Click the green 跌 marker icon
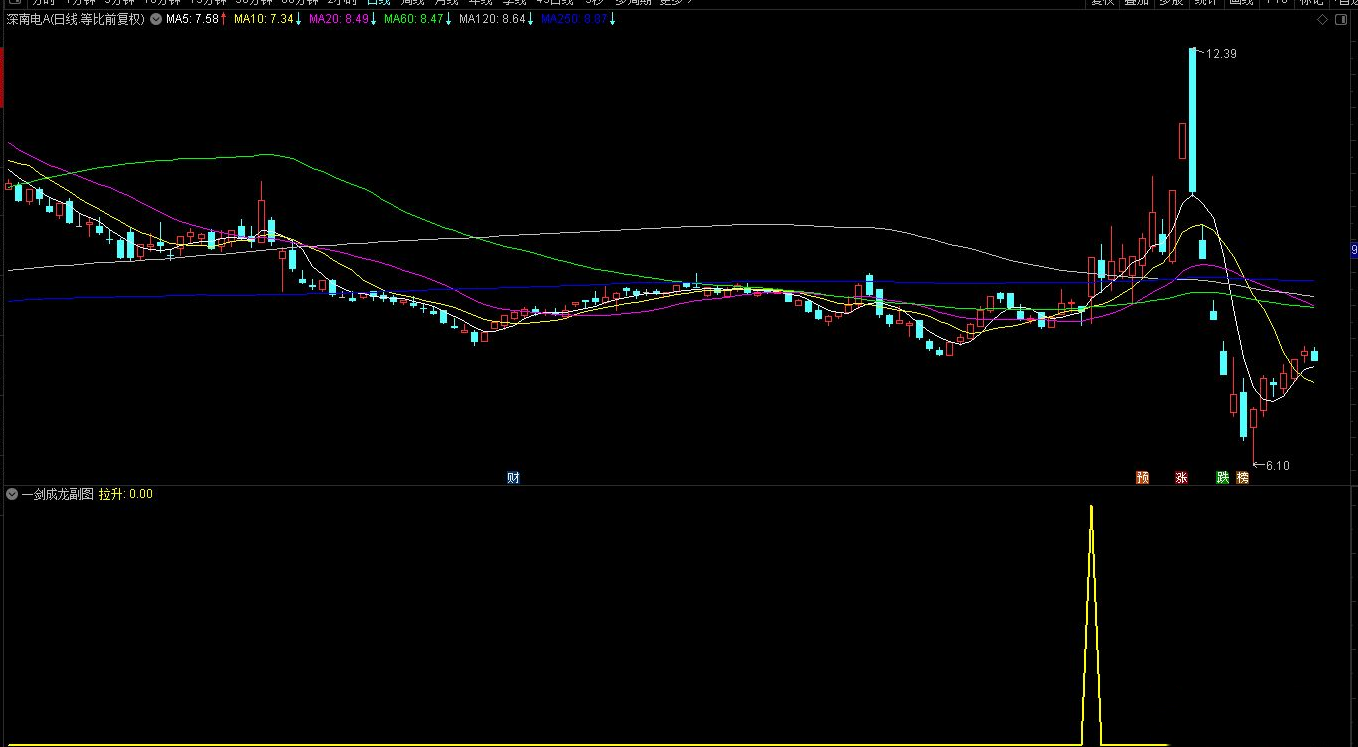Screen dimensions: 1358x747 1222,478
